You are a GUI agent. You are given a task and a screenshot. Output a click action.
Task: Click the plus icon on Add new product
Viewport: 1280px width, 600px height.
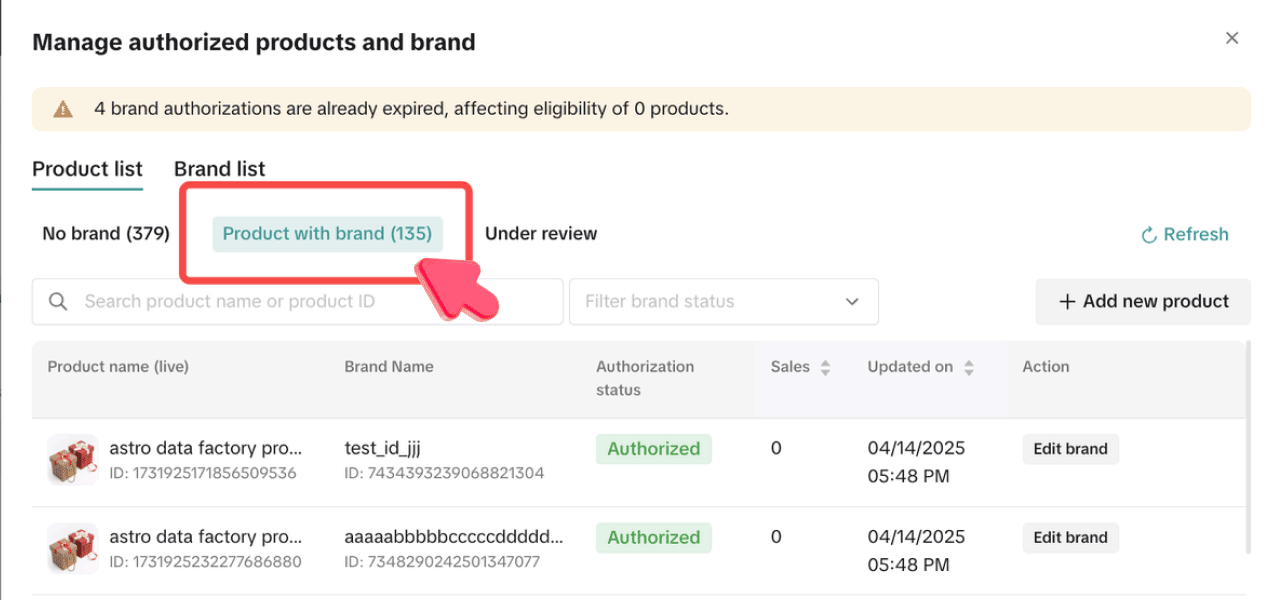pyautogui.click(x=1067, y=302)
